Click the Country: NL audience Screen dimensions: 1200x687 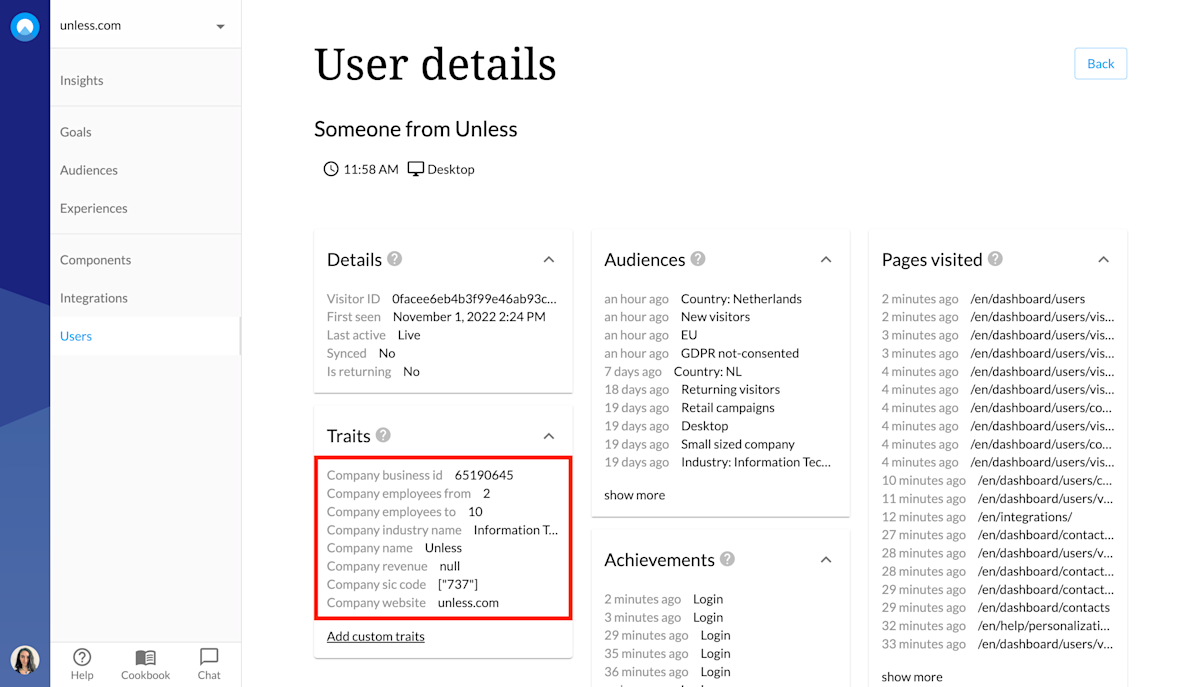pyautogui.click(x=708, y=371)
